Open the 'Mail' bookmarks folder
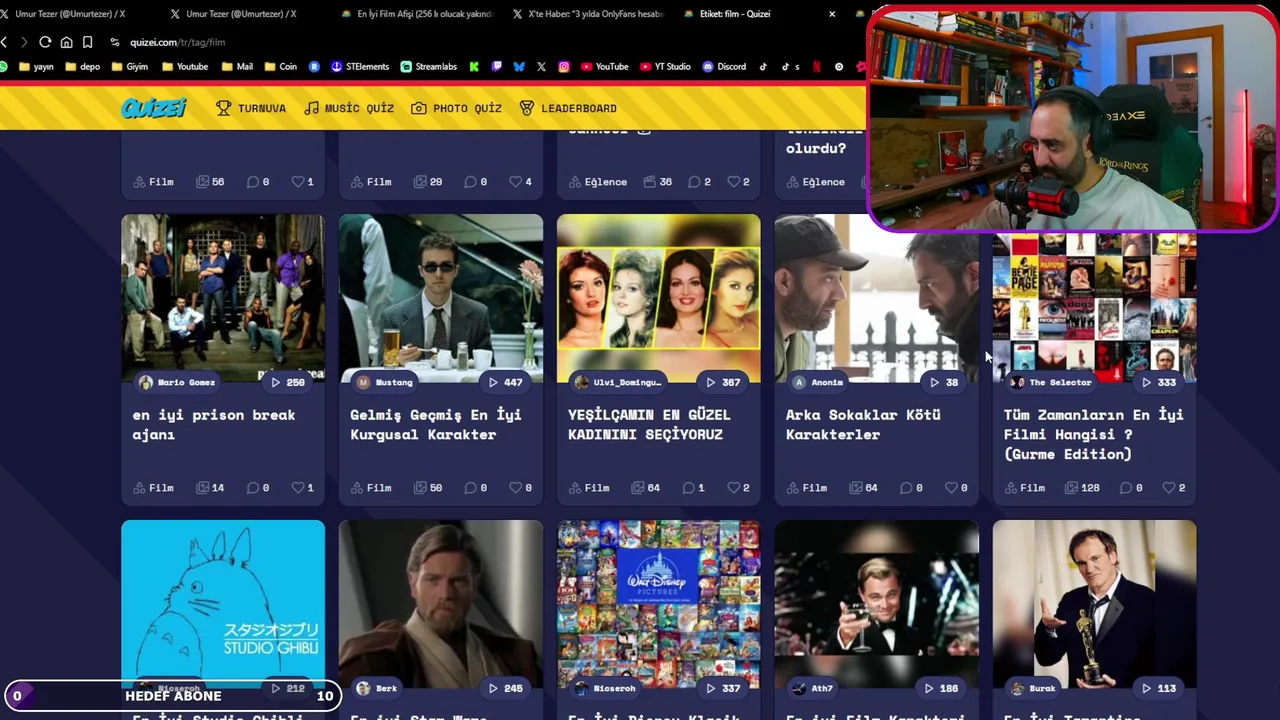This screenshot has width=1280, height=720. [237, 67]
